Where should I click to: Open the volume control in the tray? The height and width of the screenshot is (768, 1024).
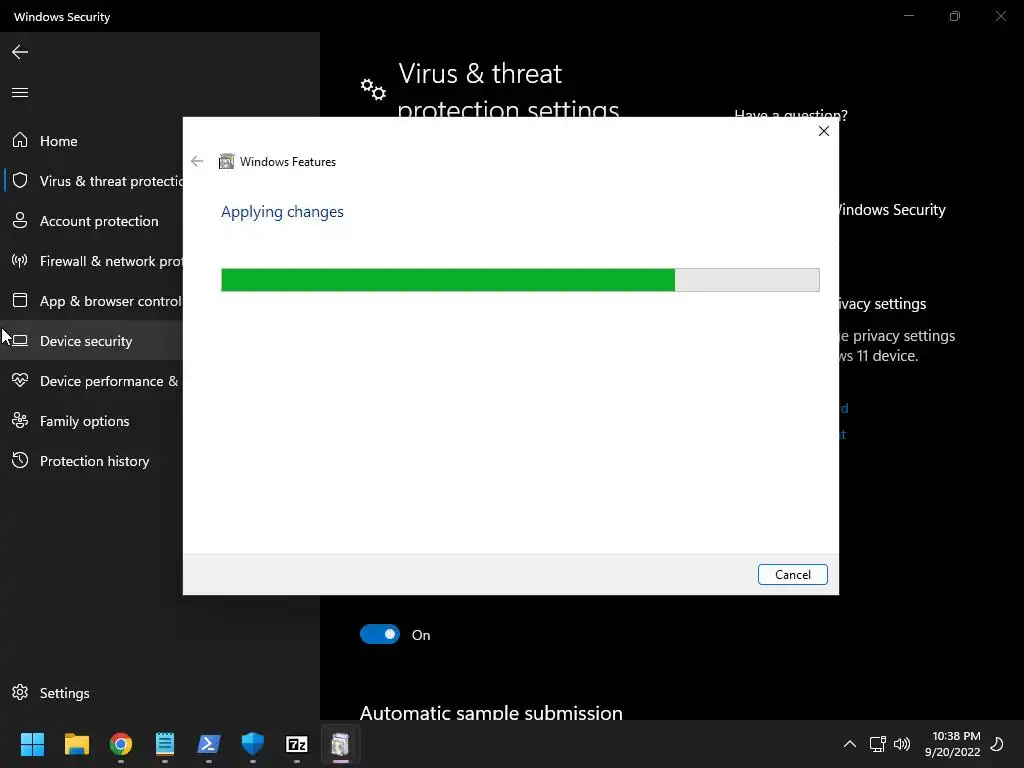point(902,744)
